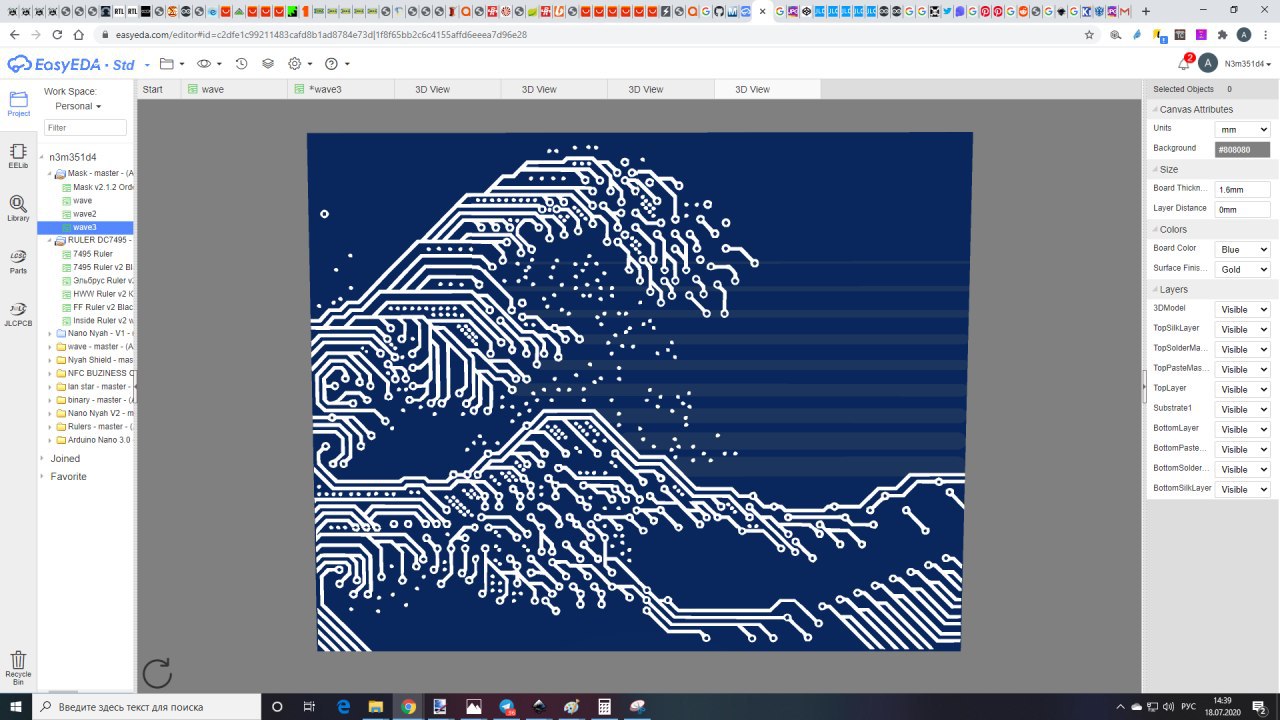
Task: Open the Library search panel
Action: pos(18,208)
